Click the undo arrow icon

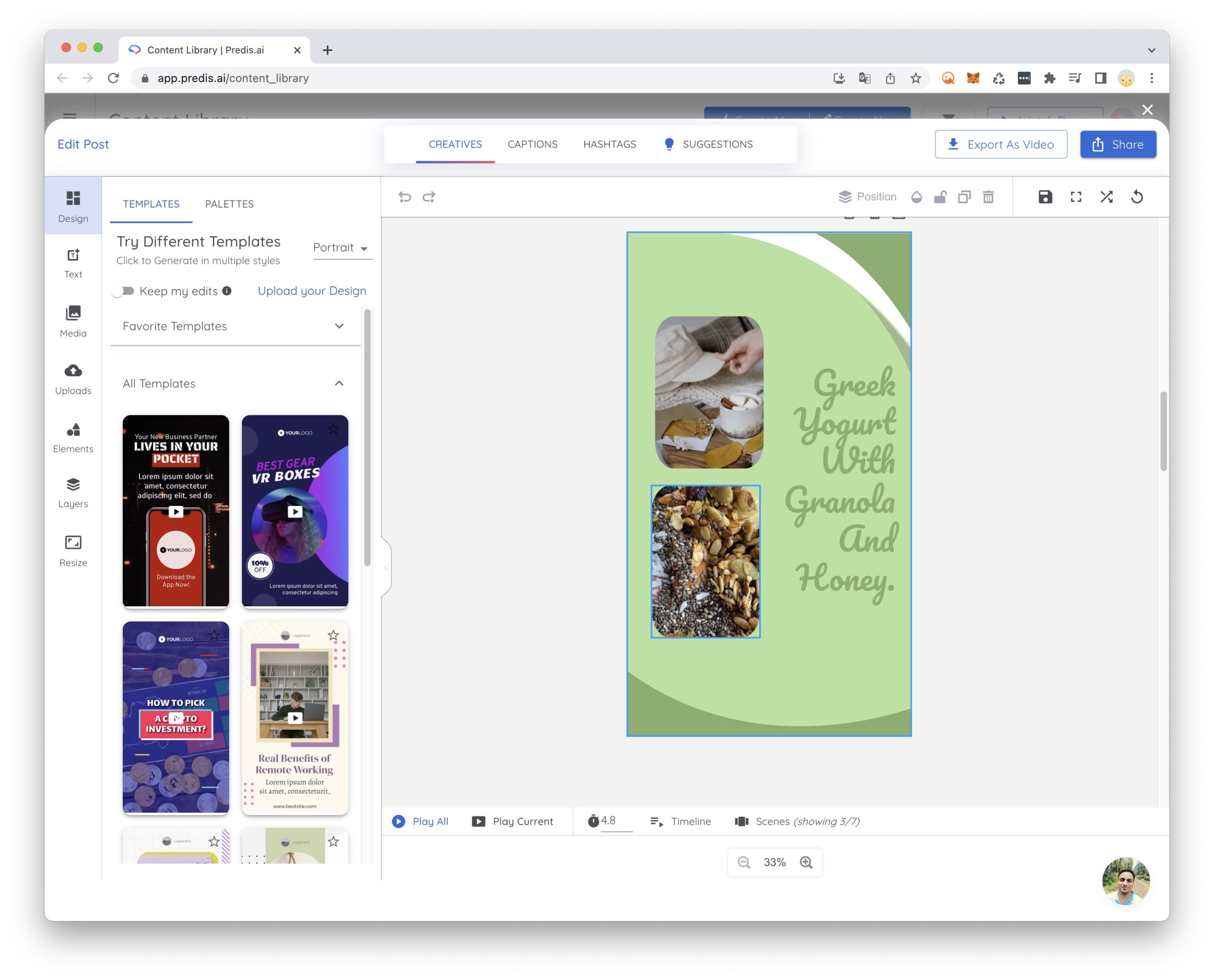point(405,196)
